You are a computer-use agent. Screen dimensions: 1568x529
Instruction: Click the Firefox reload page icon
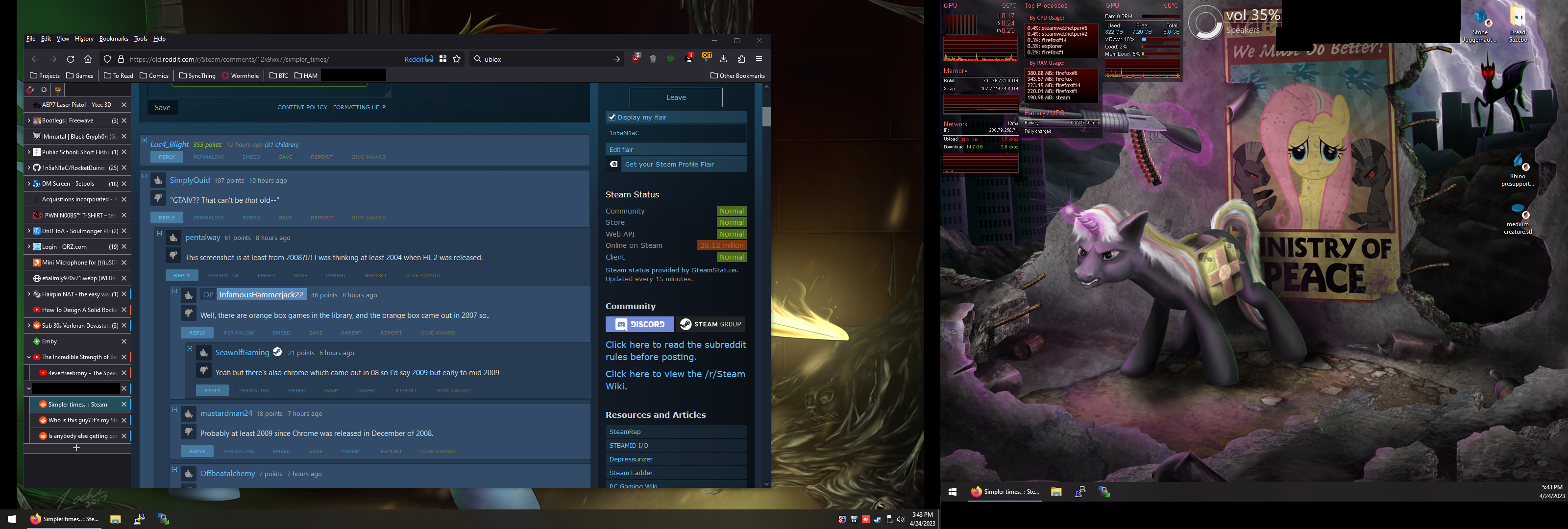coord(71,59)
